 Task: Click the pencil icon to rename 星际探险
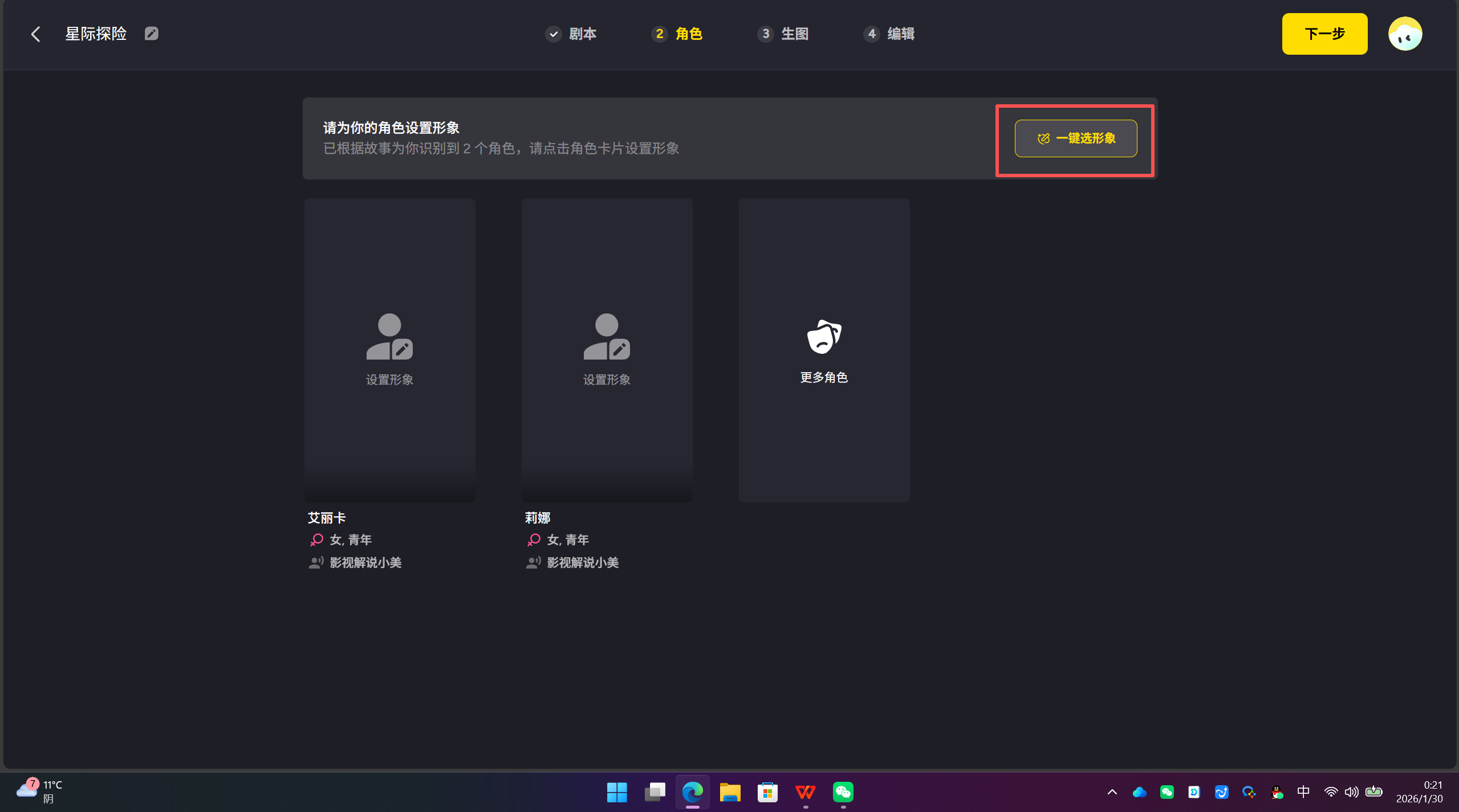(151, 33)
